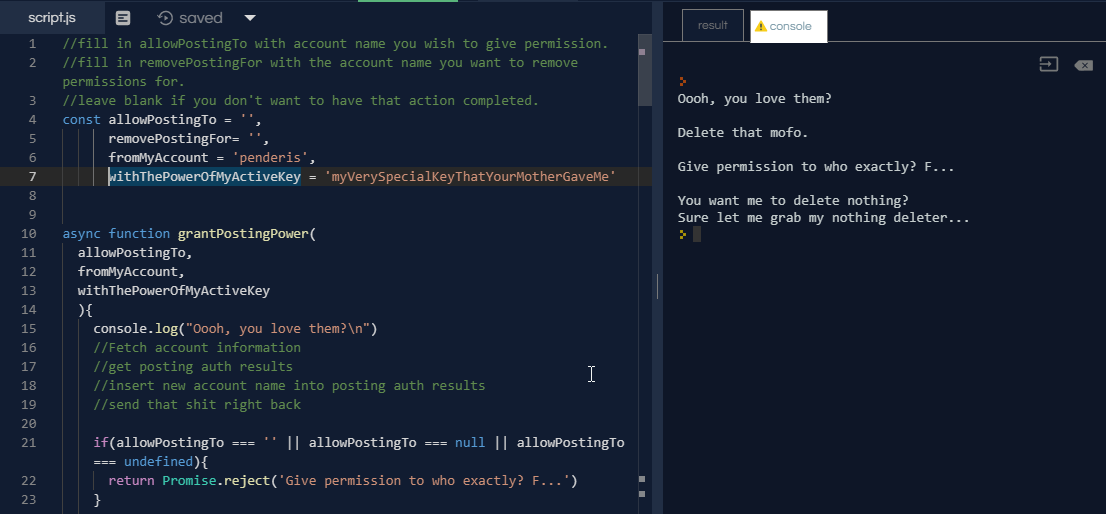Click the orange output arrow in console

[683, 81]
